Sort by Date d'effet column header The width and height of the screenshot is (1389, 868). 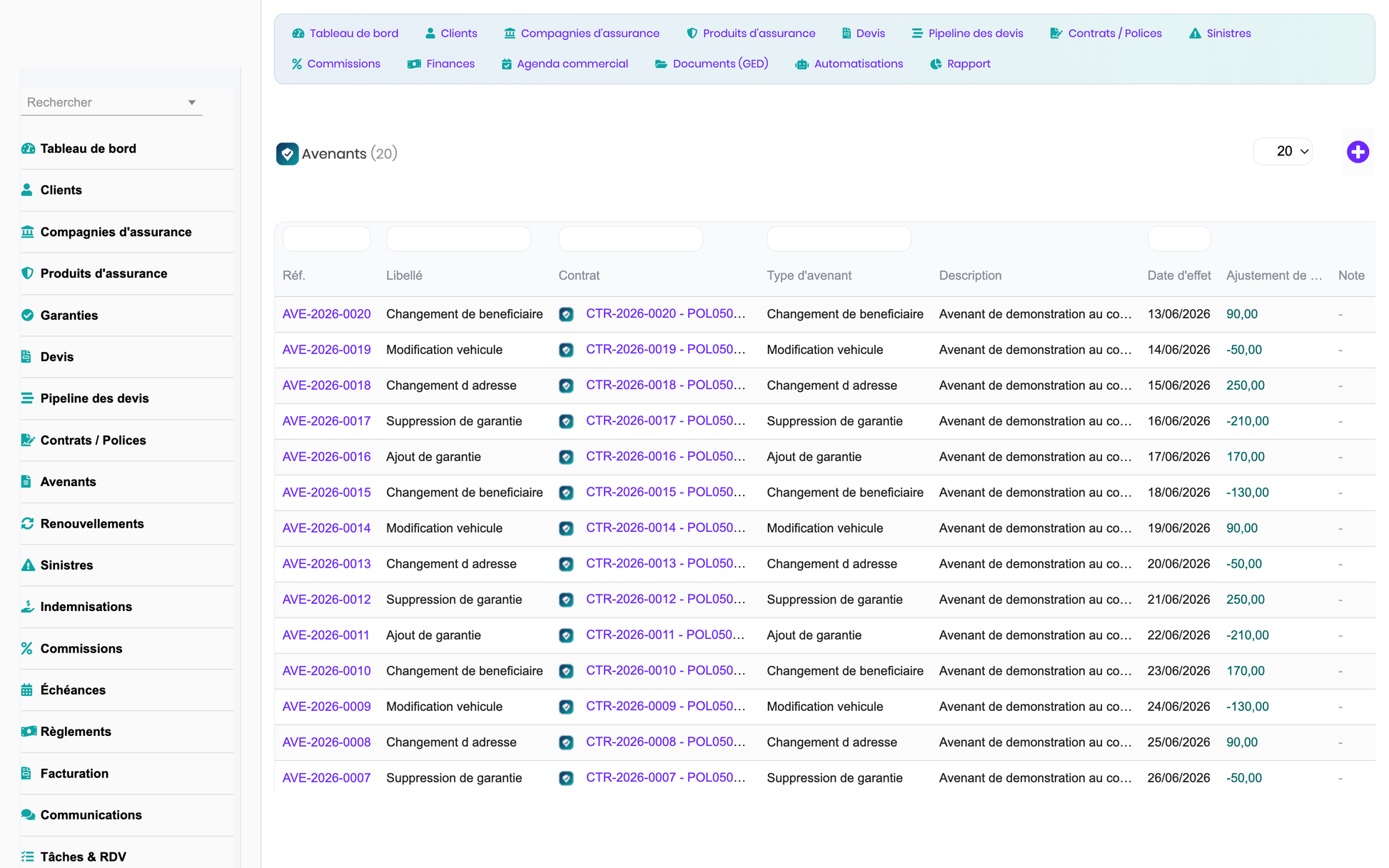click(x=1179, y=276)
